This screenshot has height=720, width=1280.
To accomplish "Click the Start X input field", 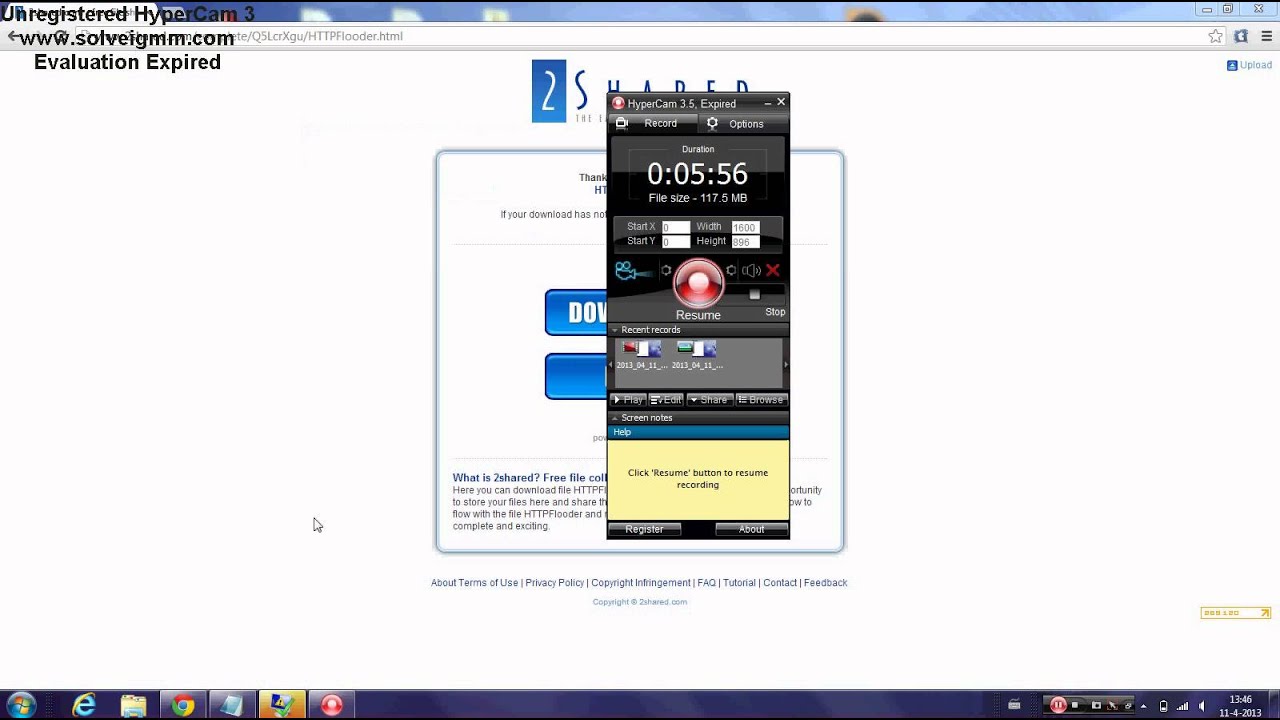I will pos(676,227).
